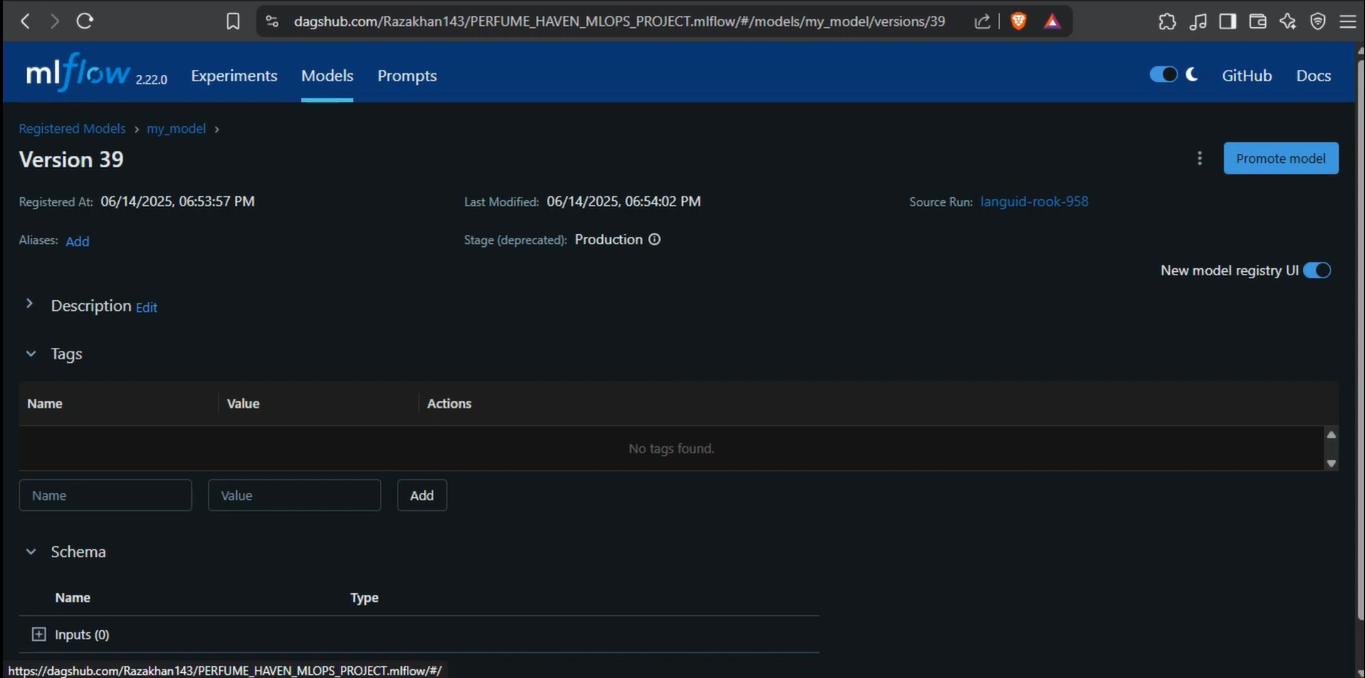This screenshot has height=678, width=1365.
Task: Open the Brave Shields lion icon
Action: coord(1018,21)
